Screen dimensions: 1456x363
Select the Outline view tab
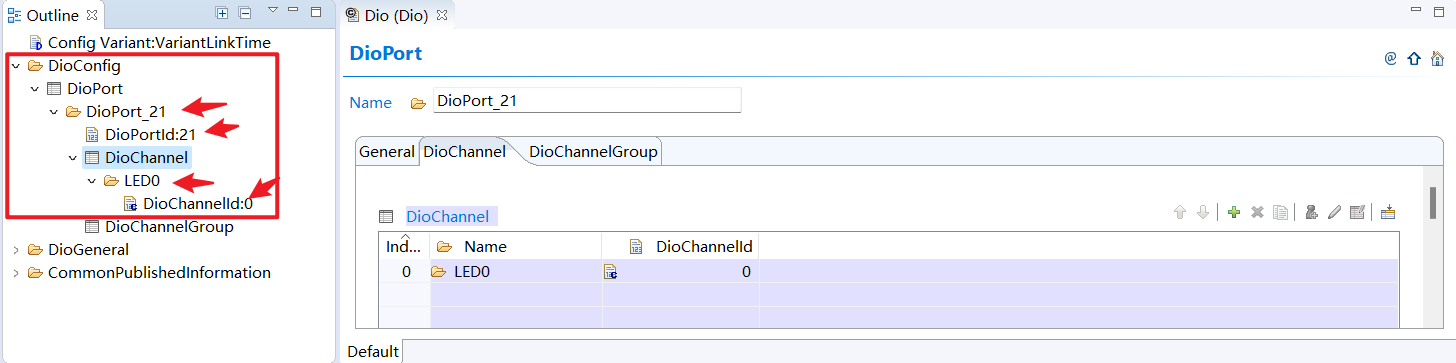[x=53, y=15]
